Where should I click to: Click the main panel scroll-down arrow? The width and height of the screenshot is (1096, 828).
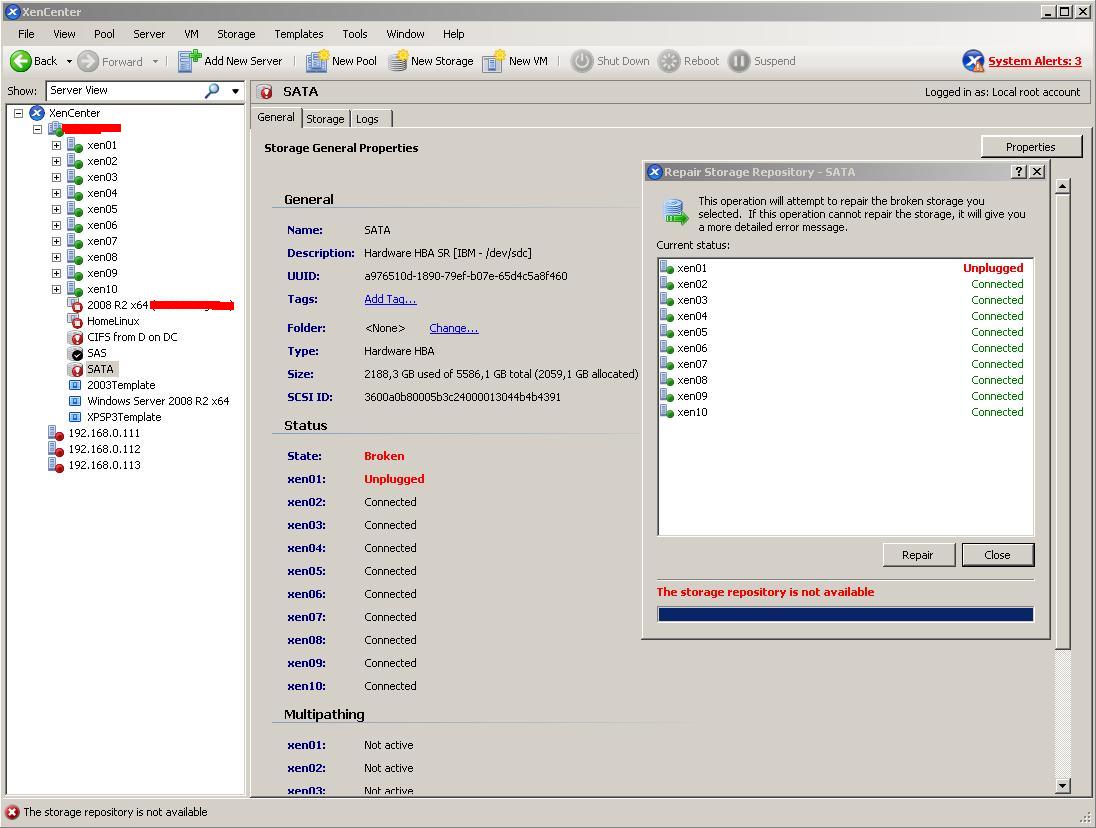pos(1062,786)
